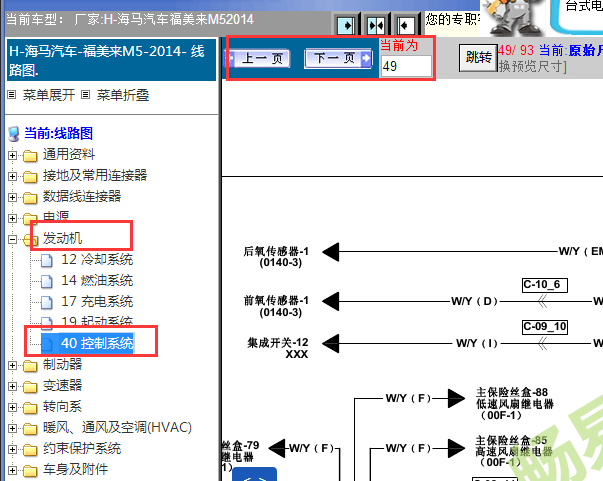This screenshot has height=481, width=603.
Task: Expand the 变速器 folder
Action: [12, 386]
